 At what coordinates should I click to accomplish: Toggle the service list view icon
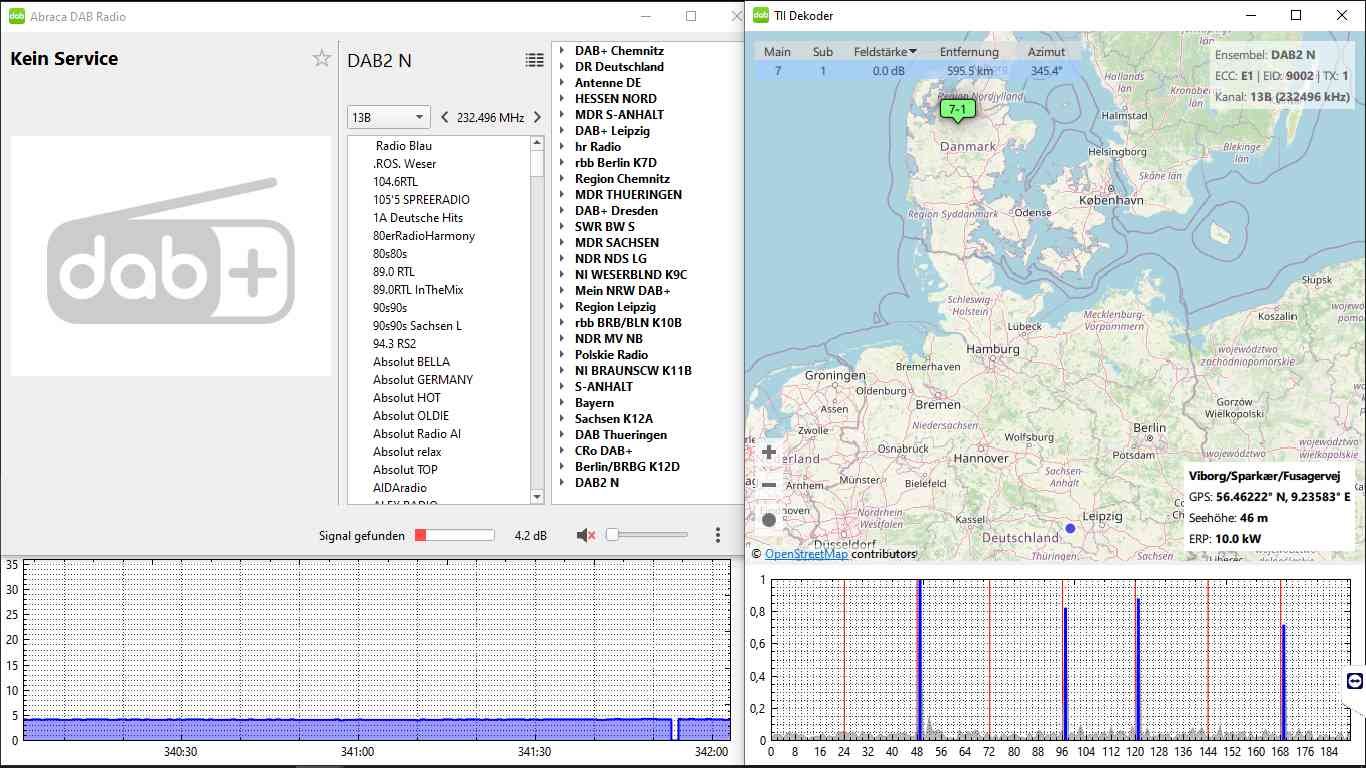point(535,60)
